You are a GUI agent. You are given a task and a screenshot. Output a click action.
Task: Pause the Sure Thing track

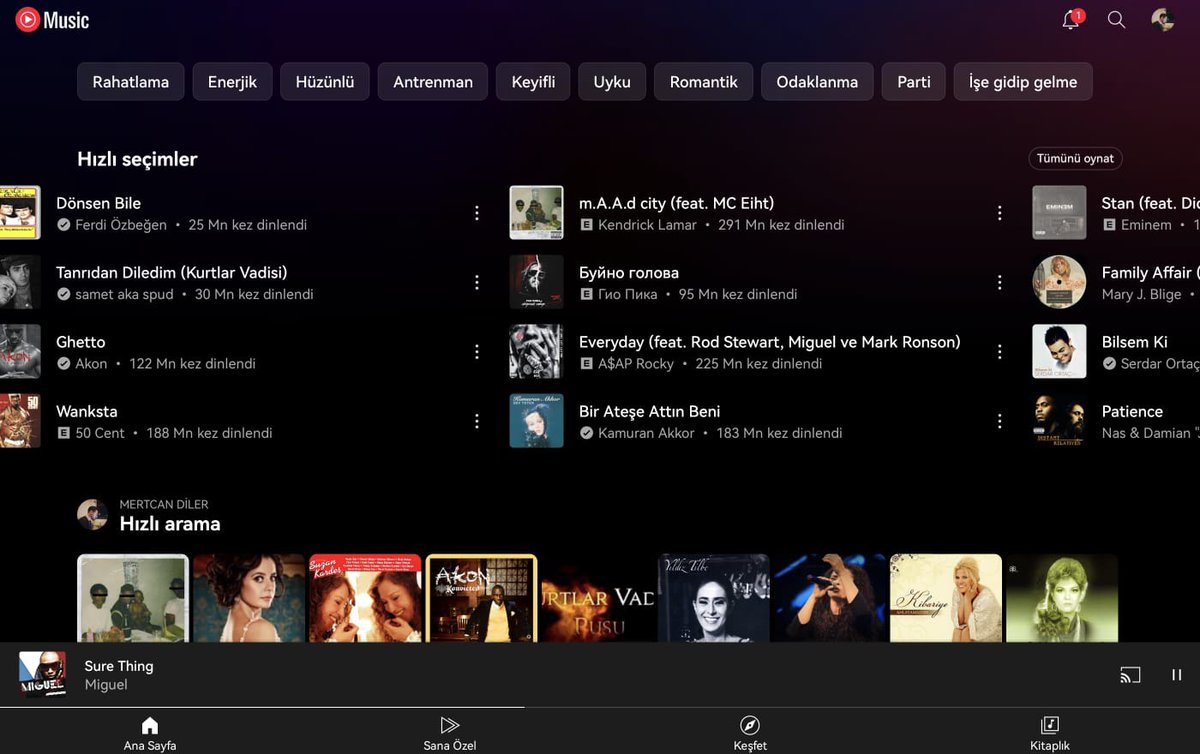coord(1176,675)
